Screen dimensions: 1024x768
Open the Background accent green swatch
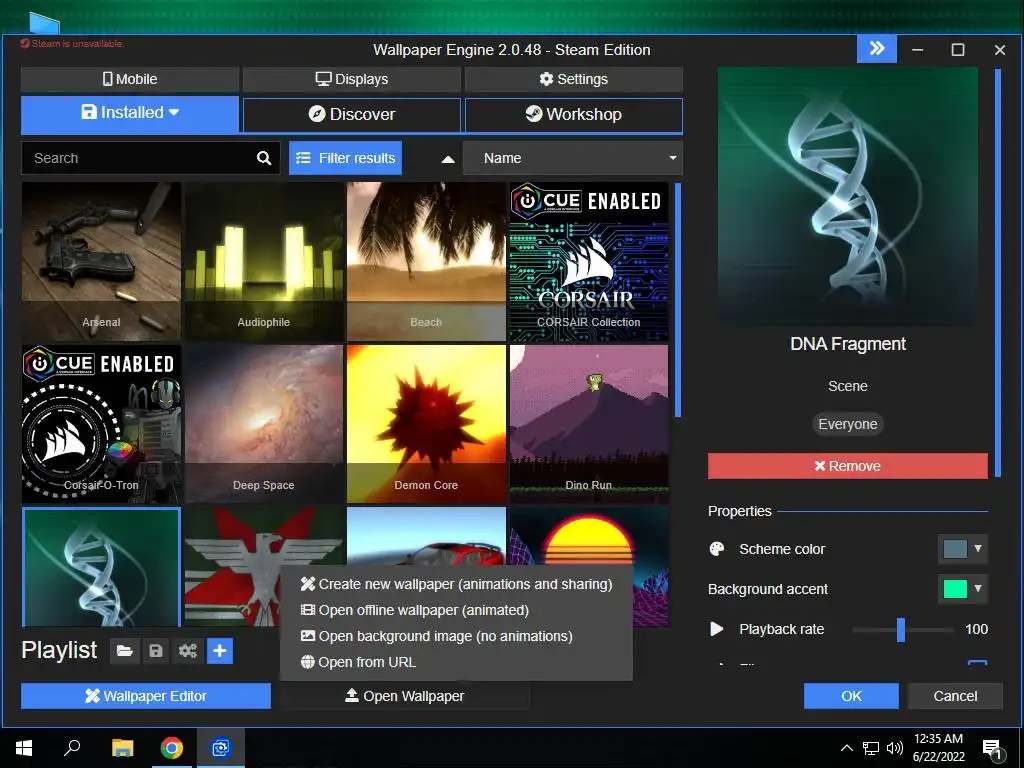click(x=955, y=588)
